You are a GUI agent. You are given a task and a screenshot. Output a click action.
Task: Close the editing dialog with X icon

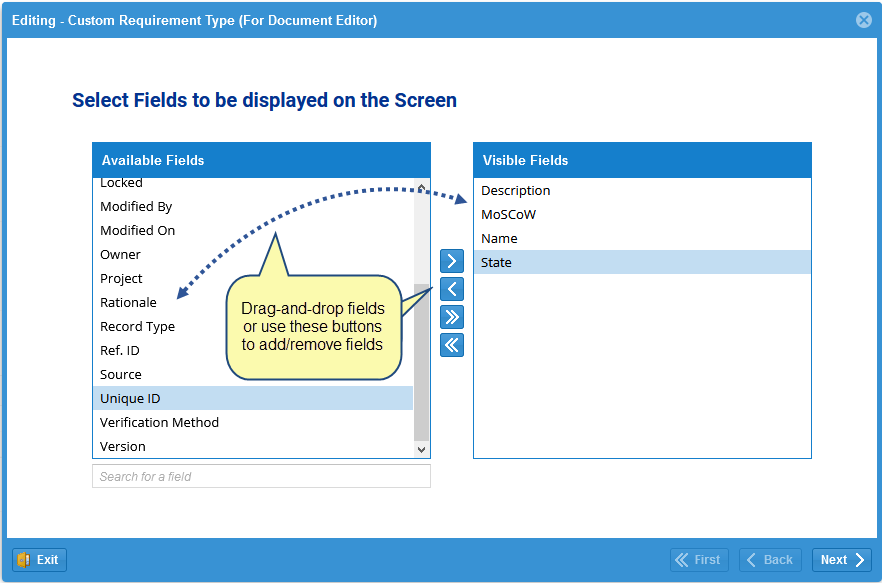coord(863,20)
